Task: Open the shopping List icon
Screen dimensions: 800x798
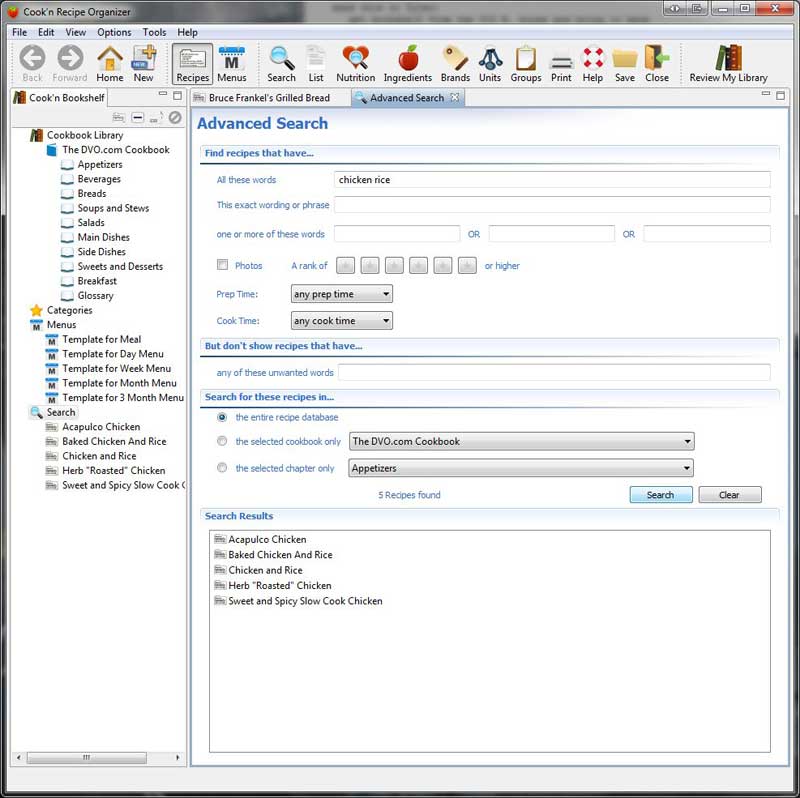Action: click(x=316, y=63)
